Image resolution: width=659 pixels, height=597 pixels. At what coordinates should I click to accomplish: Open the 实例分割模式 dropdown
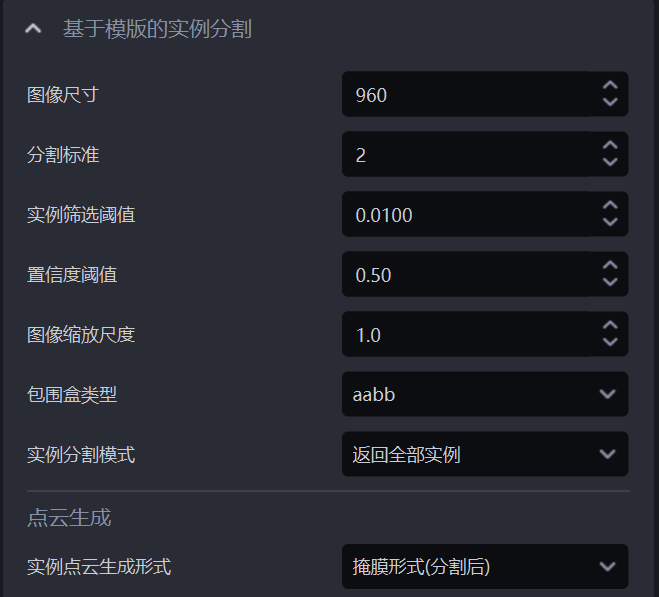click(484, 454)
